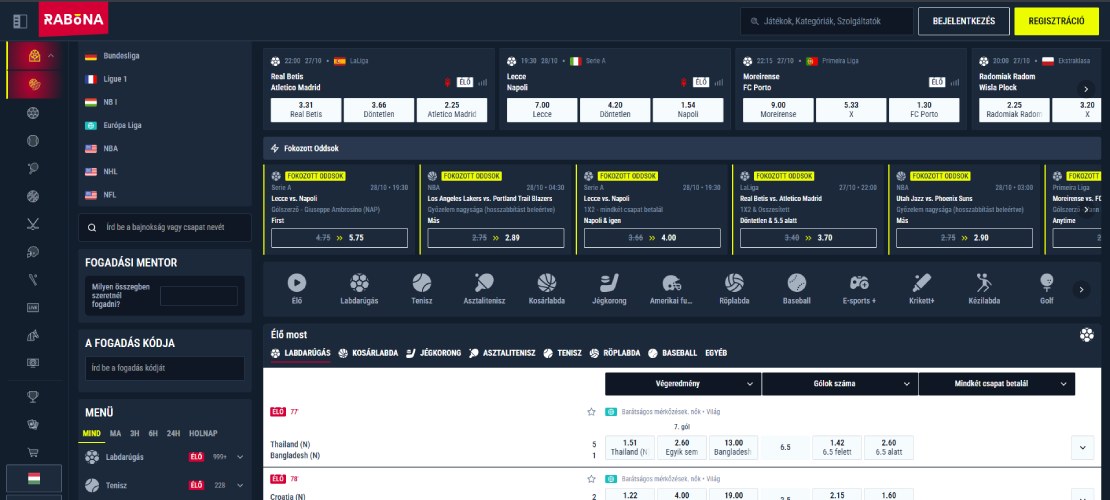Select Golf in the sports carousel
Screen dimensions: 1110x500
pos(1046,289)
